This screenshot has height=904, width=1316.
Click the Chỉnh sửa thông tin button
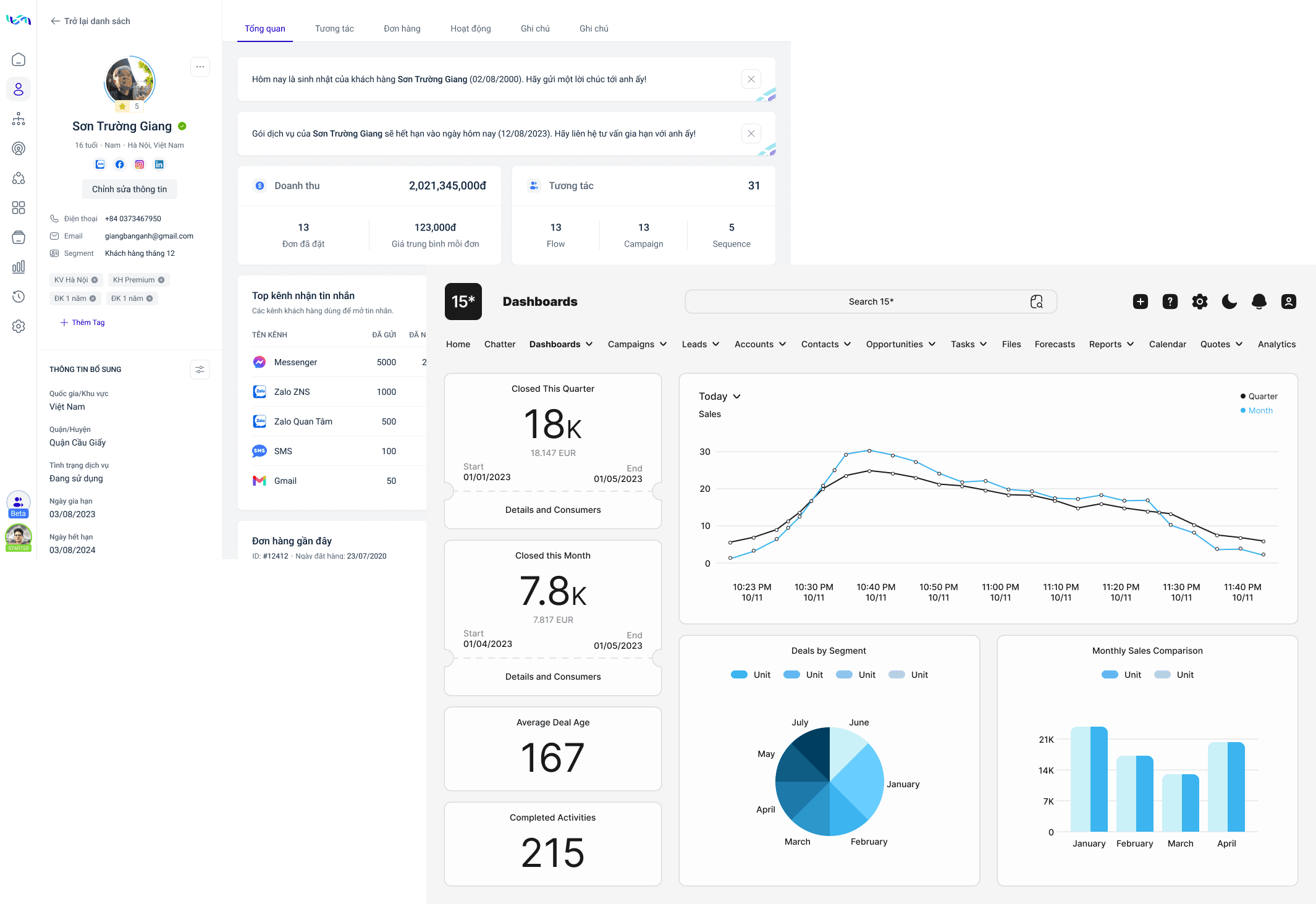(129, 189)
